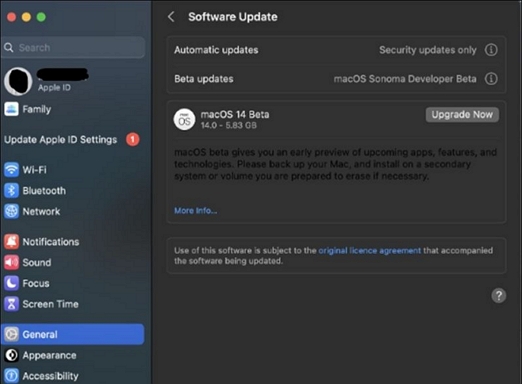Click the red badge with number 1
522x384 pixels.
point(132,139)
